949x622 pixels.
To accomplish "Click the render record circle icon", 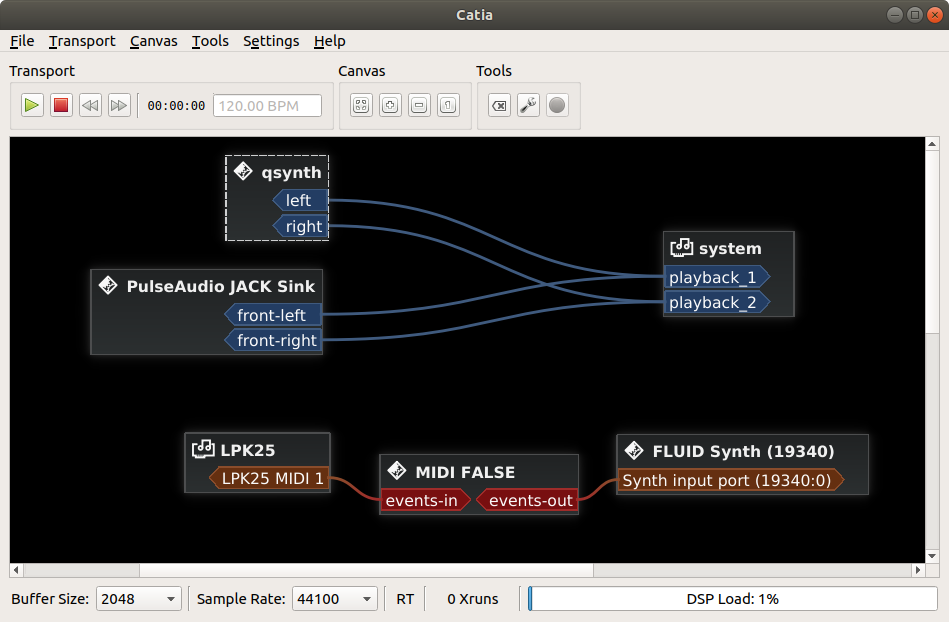I will [x=557, y=105].
